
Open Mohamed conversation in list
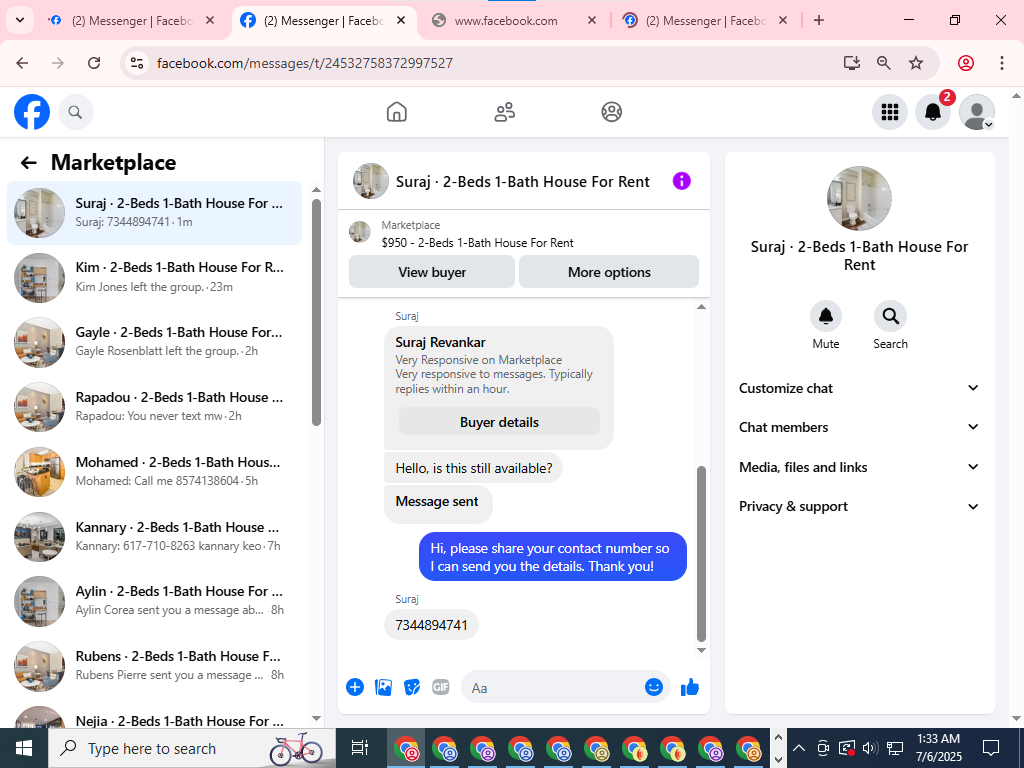(x=155, y=472)
